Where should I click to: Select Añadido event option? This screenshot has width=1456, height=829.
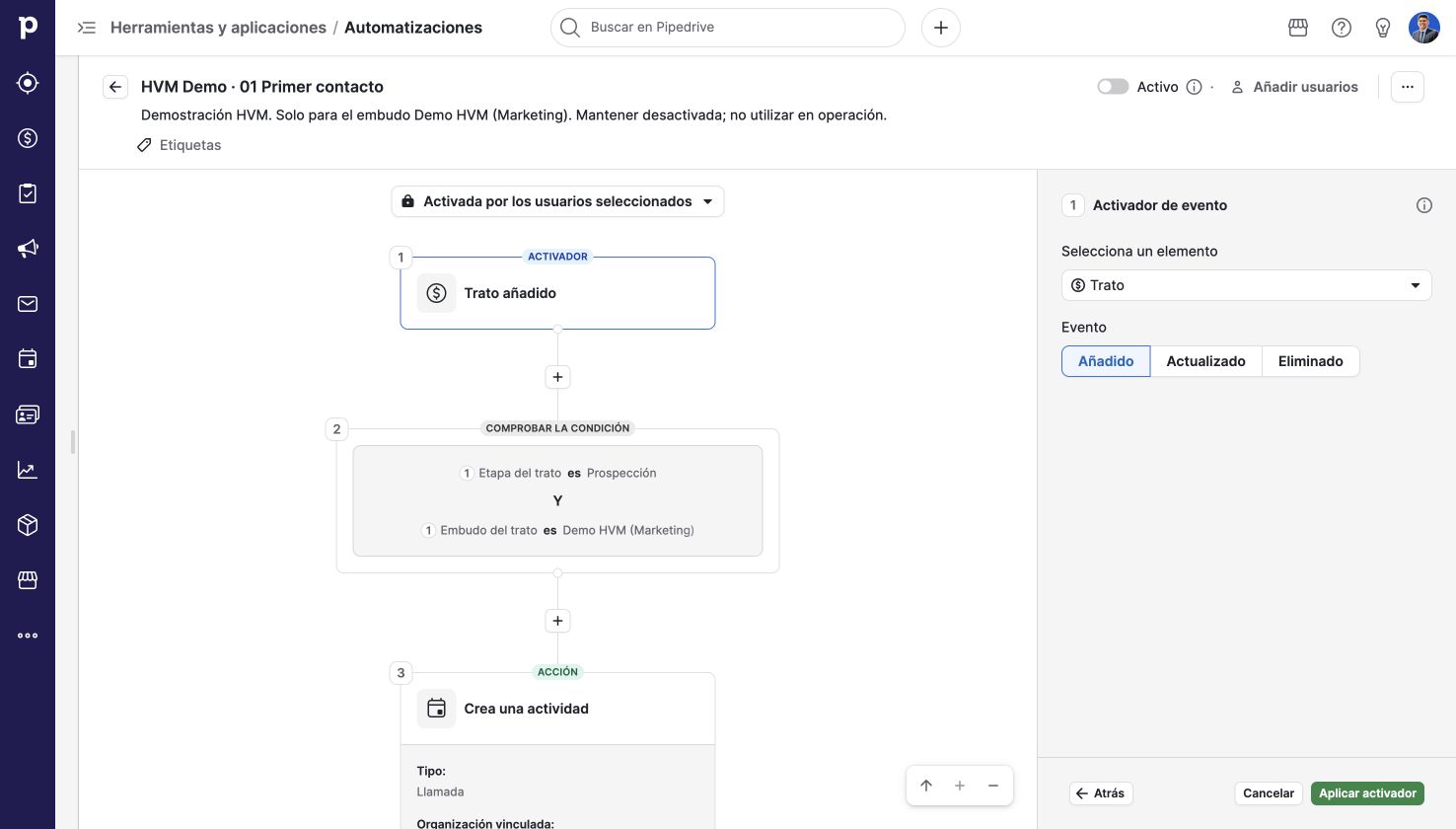[1106, 361]
